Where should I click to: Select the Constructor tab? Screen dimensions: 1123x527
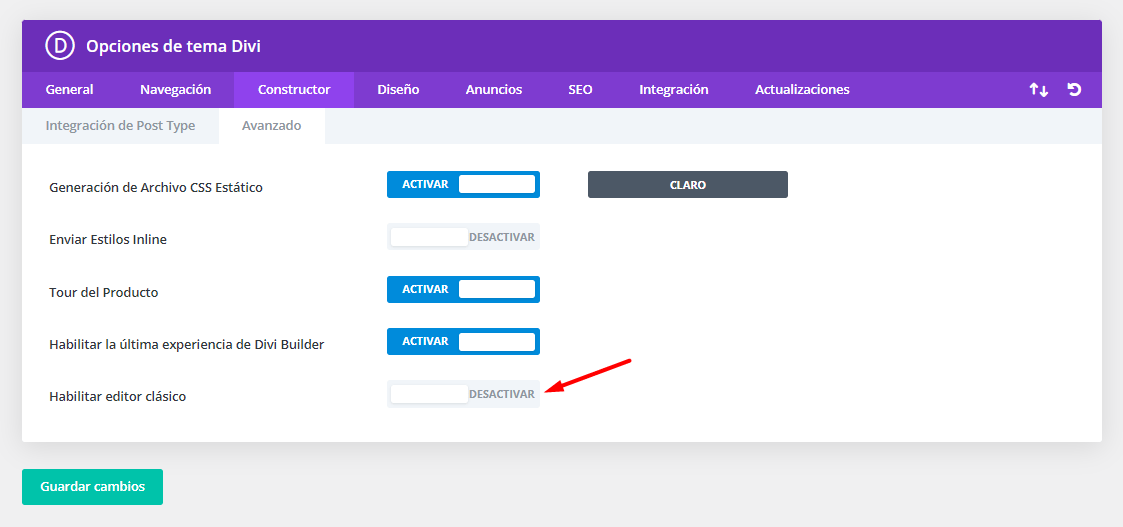(x=294, y=90)
